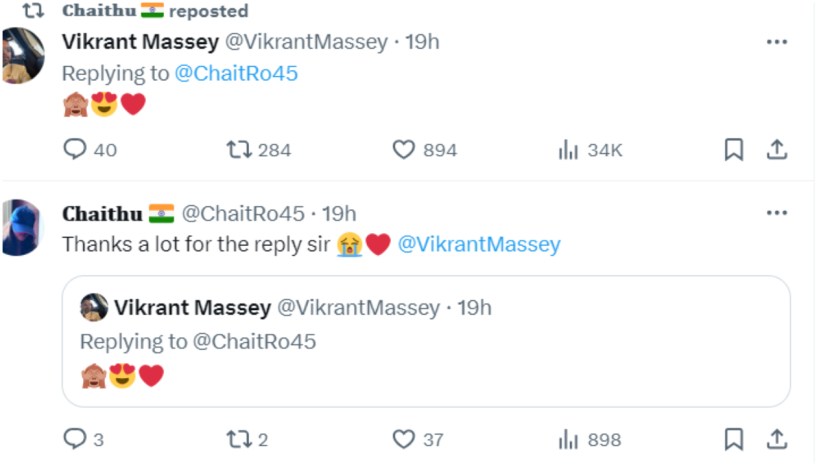Bookmark Vikrant Massey's reply tweet
Viewport: 830px width, 466px height.
[x=734, y=150]
